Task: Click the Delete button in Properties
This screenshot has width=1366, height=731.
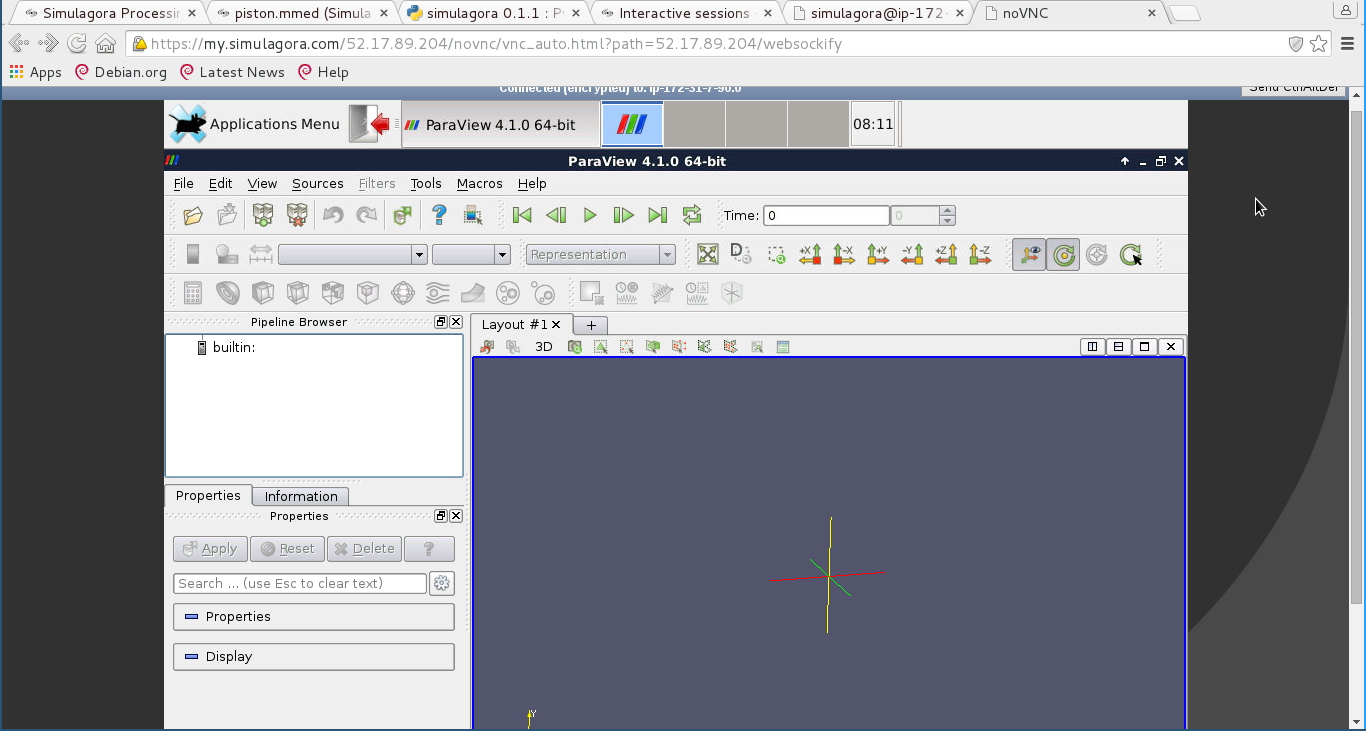Action: click(x=364, y=549)
